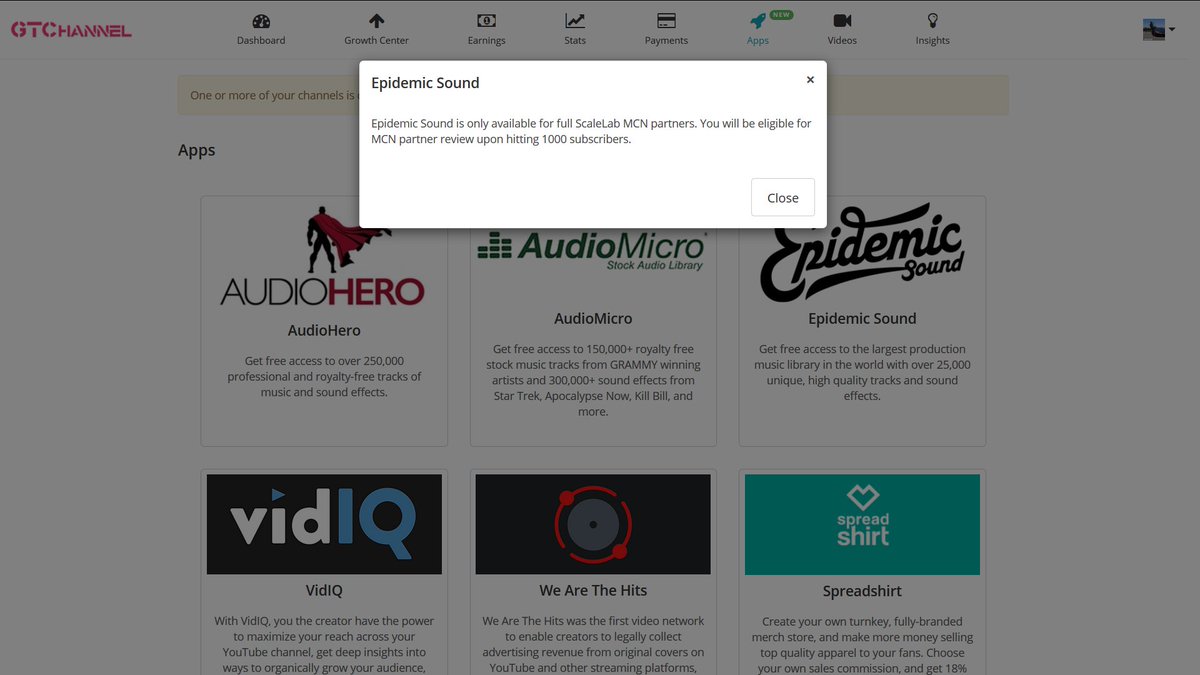Click the We Are The Hits description
Screen dimensions: 1200x675
[593, 644]
